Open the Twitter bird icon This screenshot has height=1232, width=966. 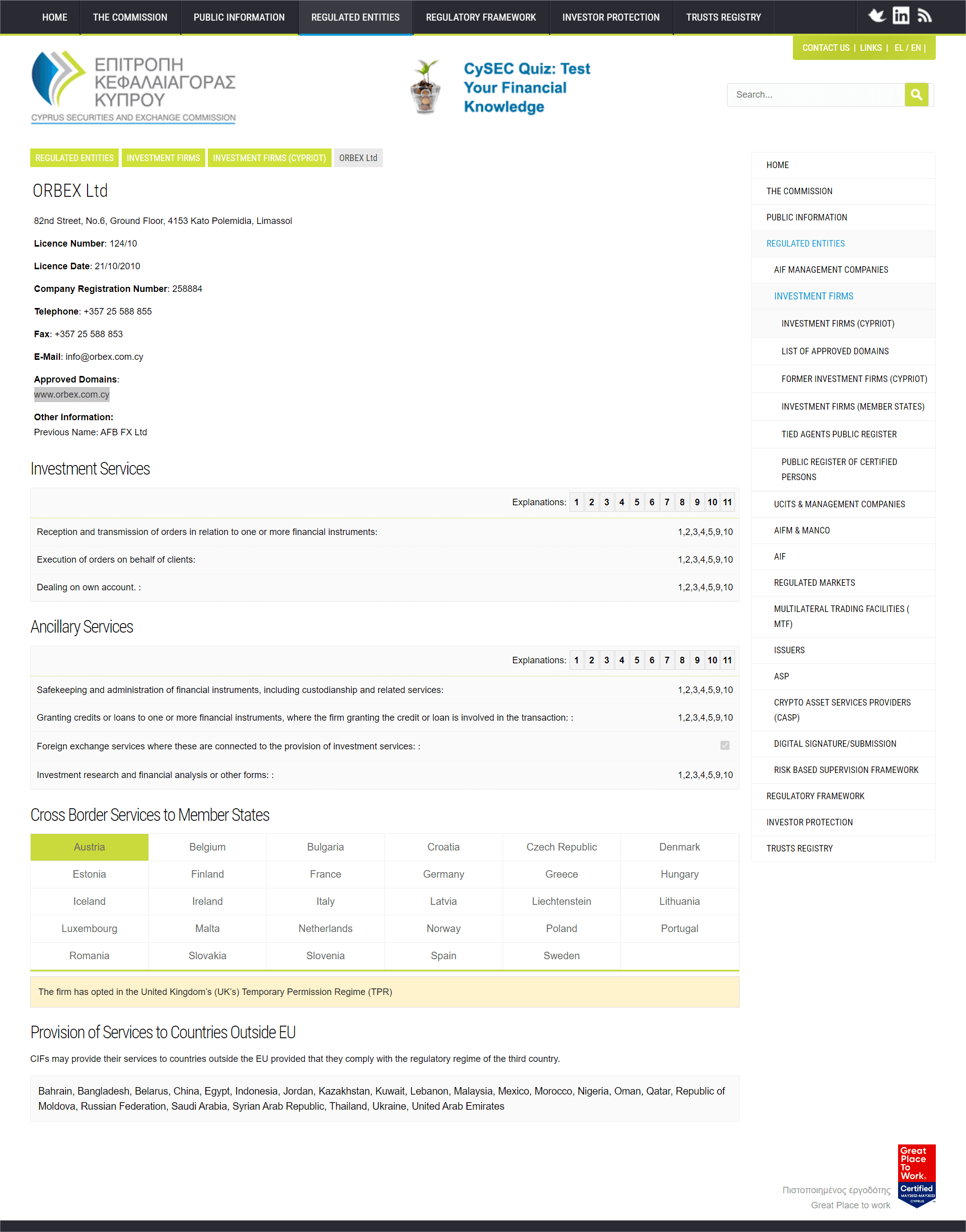coord(877,16)
